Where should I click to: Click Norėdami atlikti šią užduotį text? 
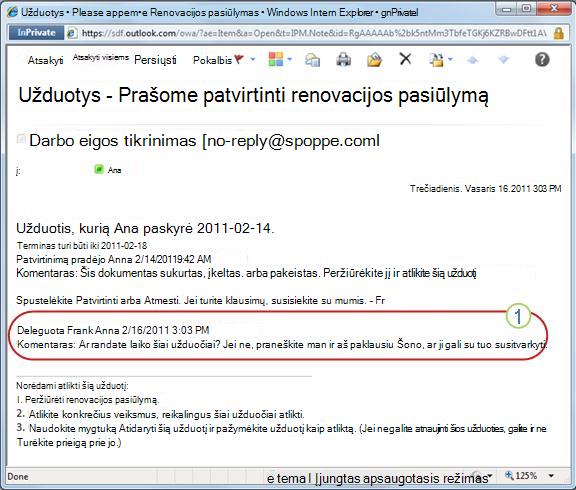[x=72, y=386]
